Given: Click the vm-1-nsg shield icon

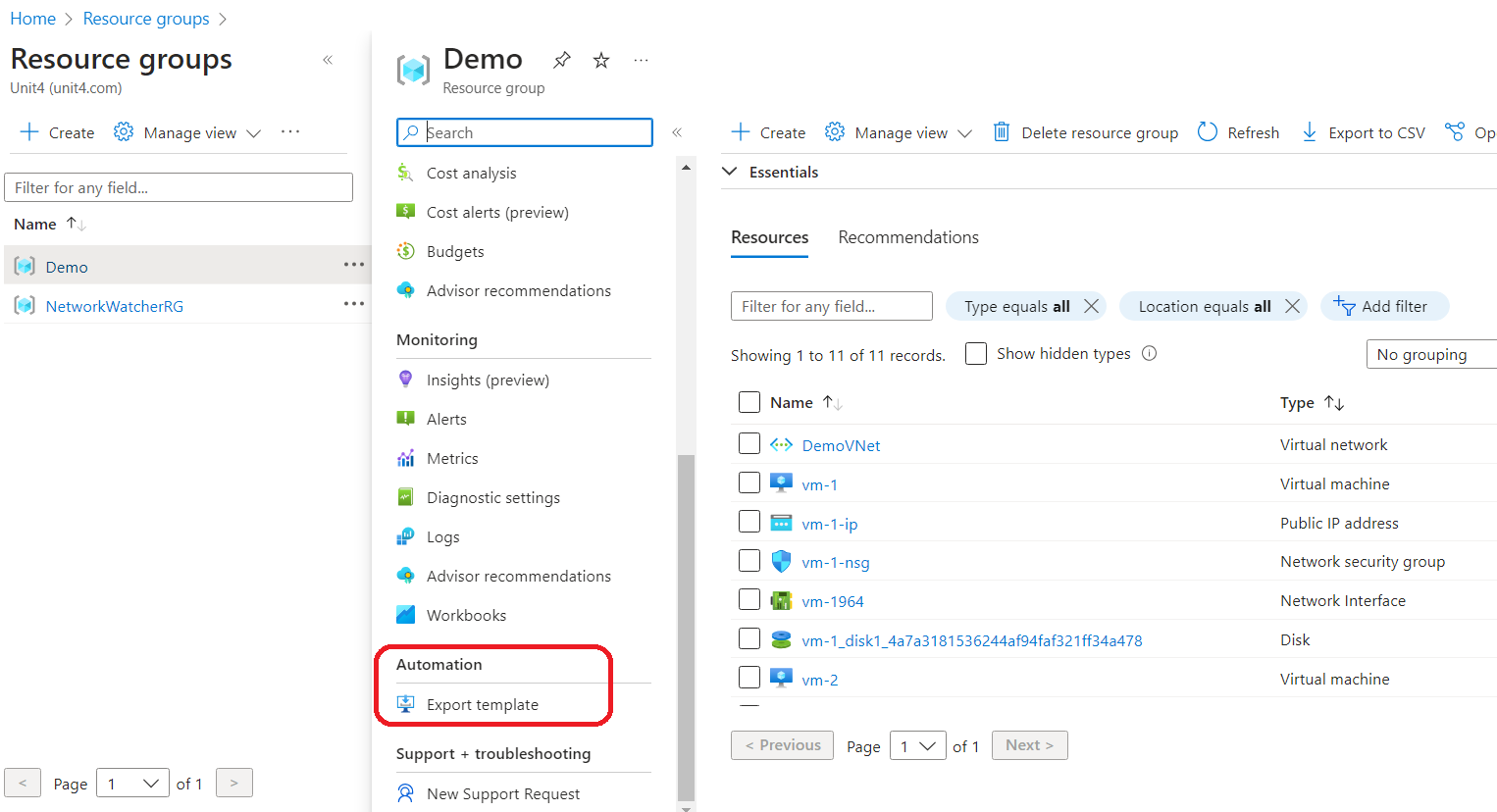Looking at the screenshot, I should (781, 562).
